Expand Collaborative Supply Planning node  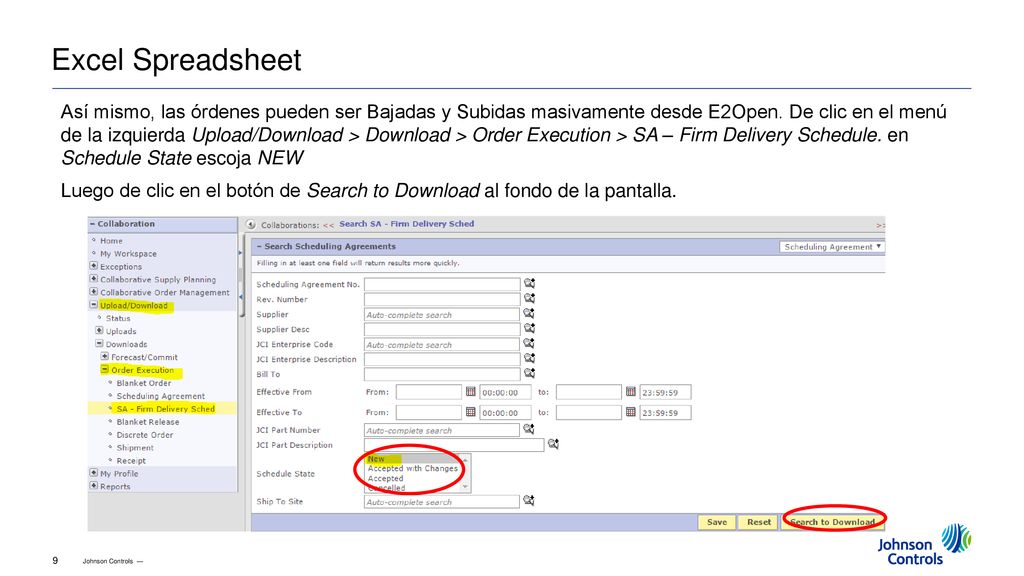[x=93, y=279]
